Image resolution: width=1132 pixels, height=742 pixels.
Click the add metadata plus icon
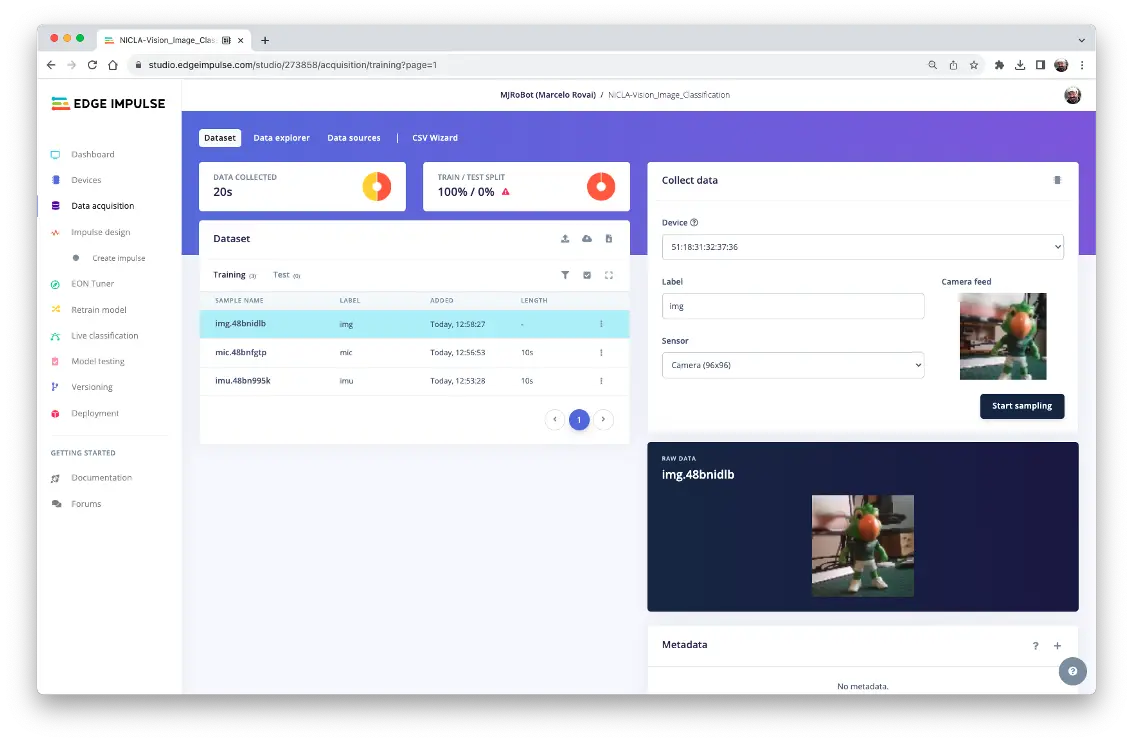(1058, 646)
